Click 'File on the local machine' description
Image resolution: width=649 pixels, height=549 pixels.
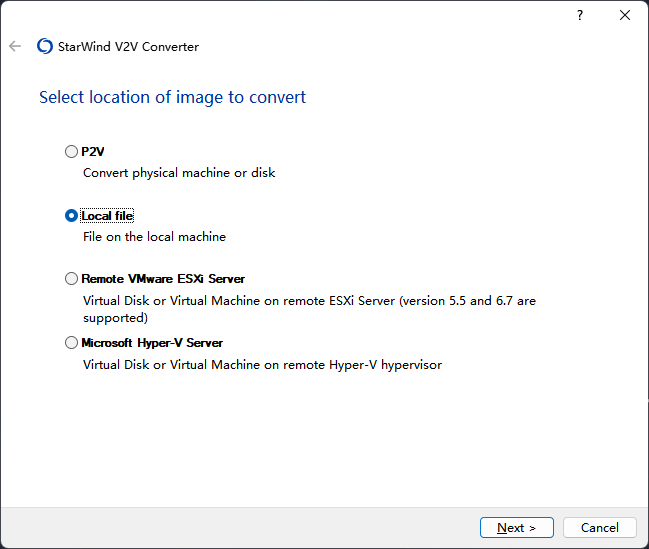click(154, 237)
